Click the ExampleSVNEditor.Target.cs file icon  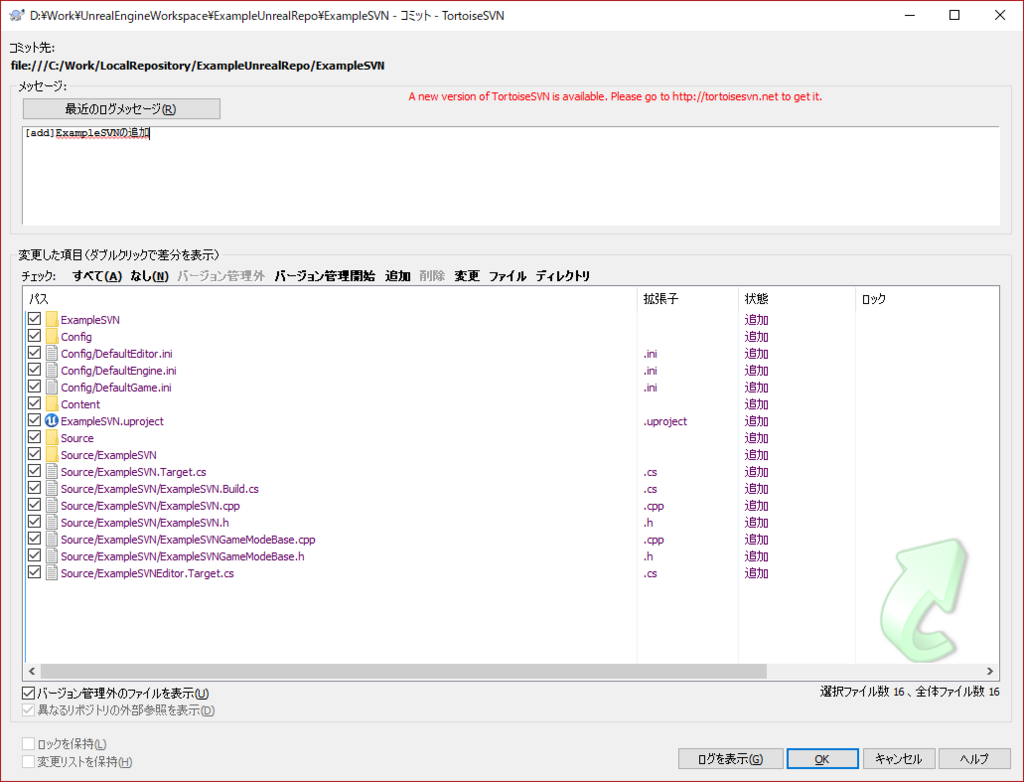(52, 573)
